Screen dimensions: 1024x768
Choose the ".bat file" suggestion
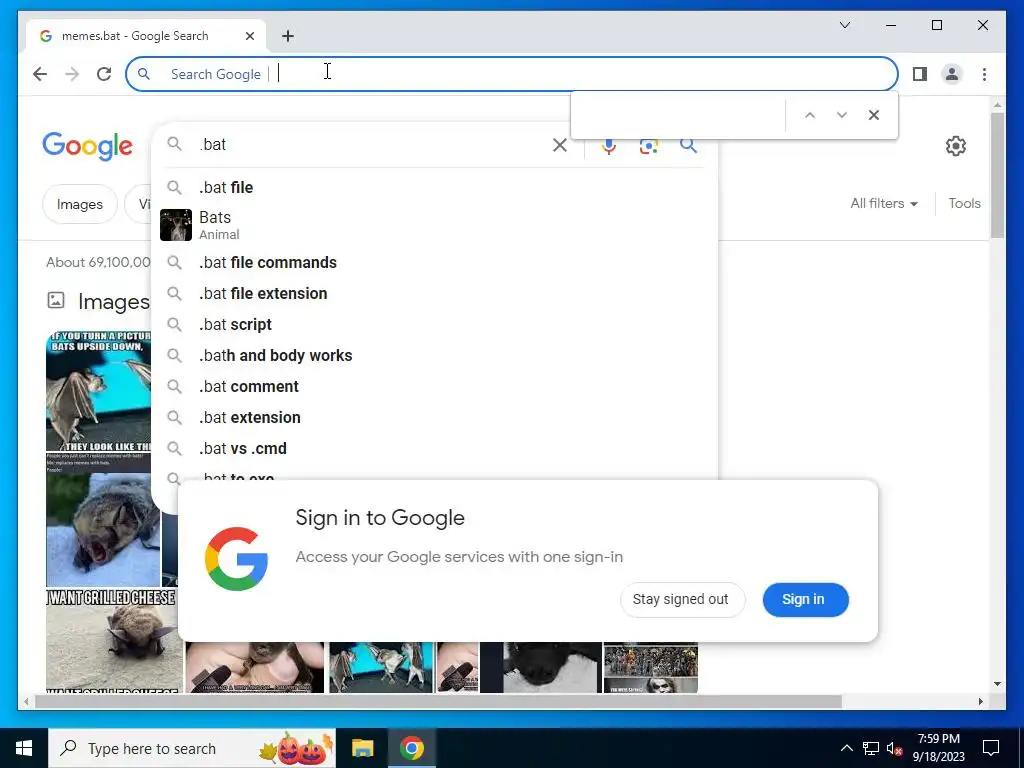(434, 187)
